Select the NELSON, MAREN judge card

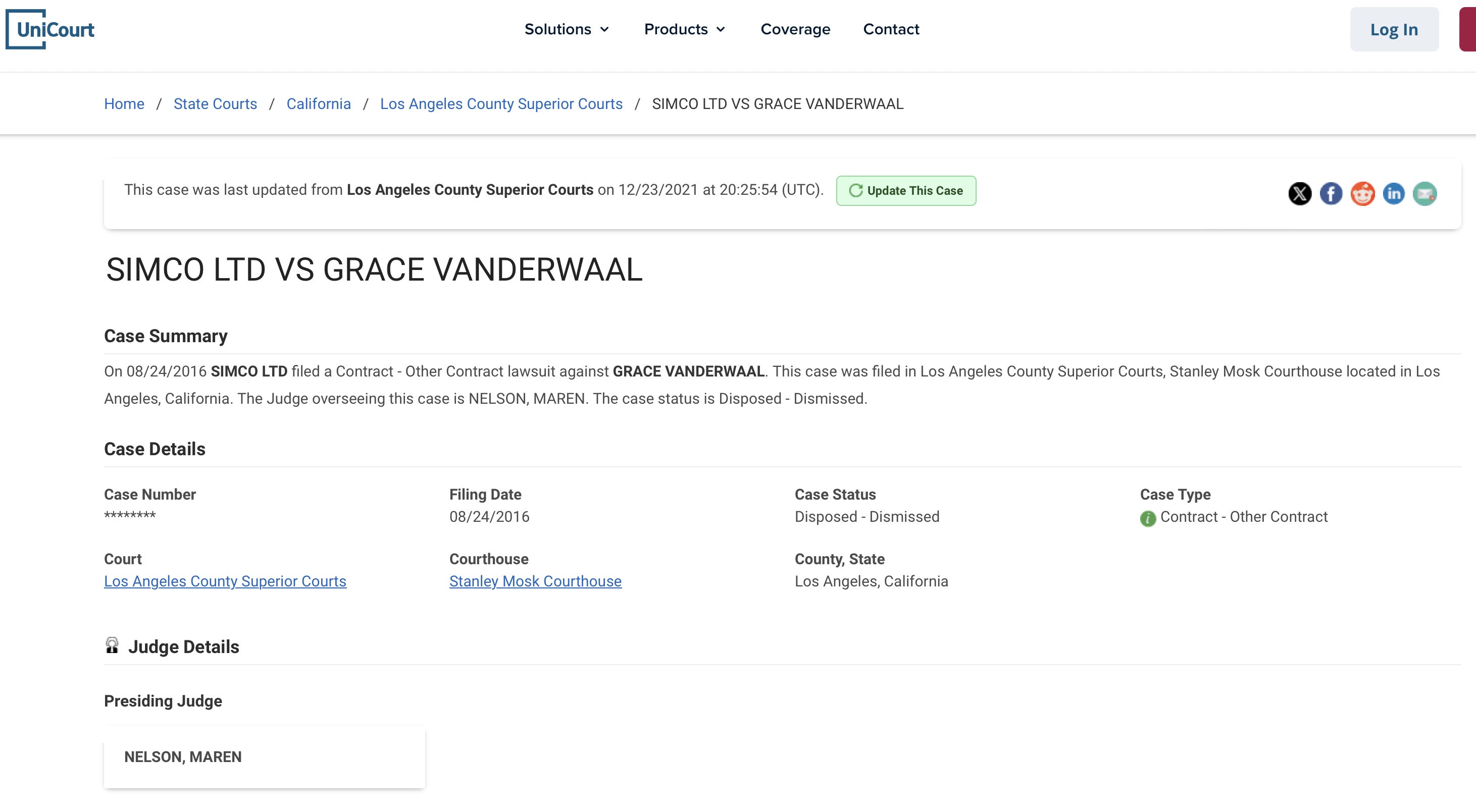pyautogui.click(x=264, y=756)
